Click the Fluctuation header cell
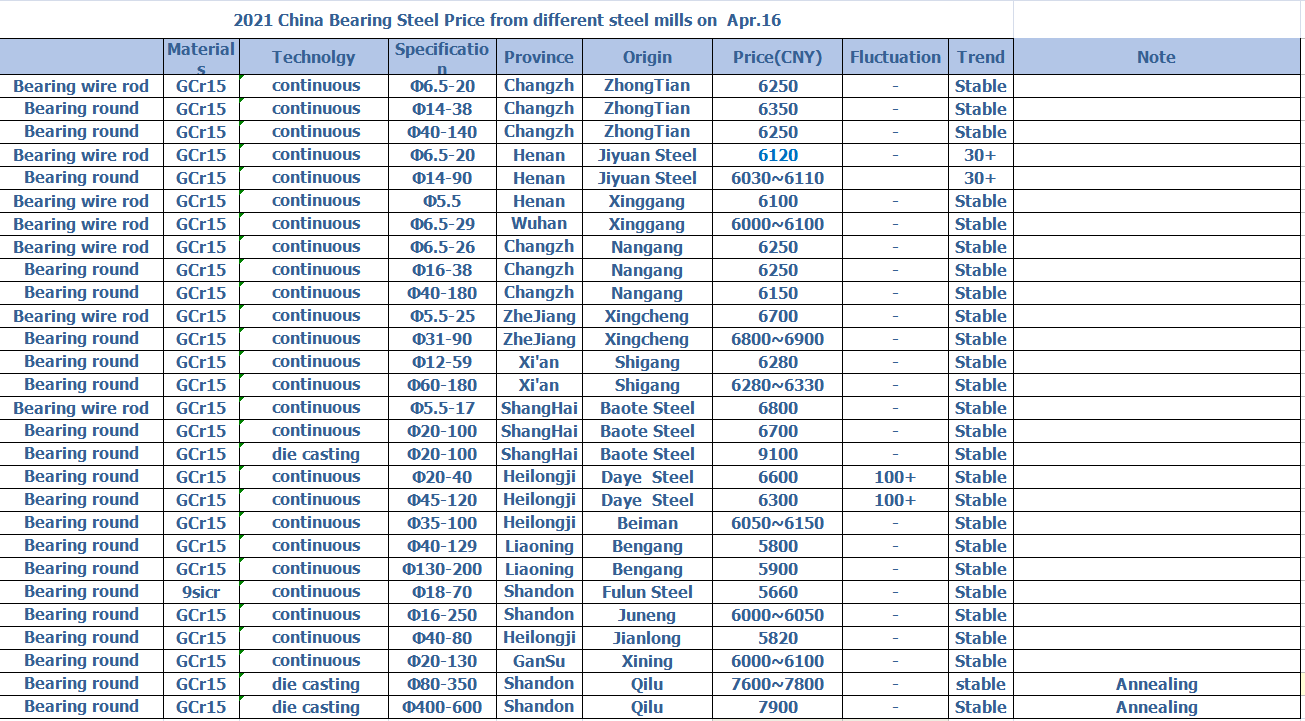Image resolution: width=1305 pixels, height=721 pixels. pyautogui.click(x=895, y=57)
